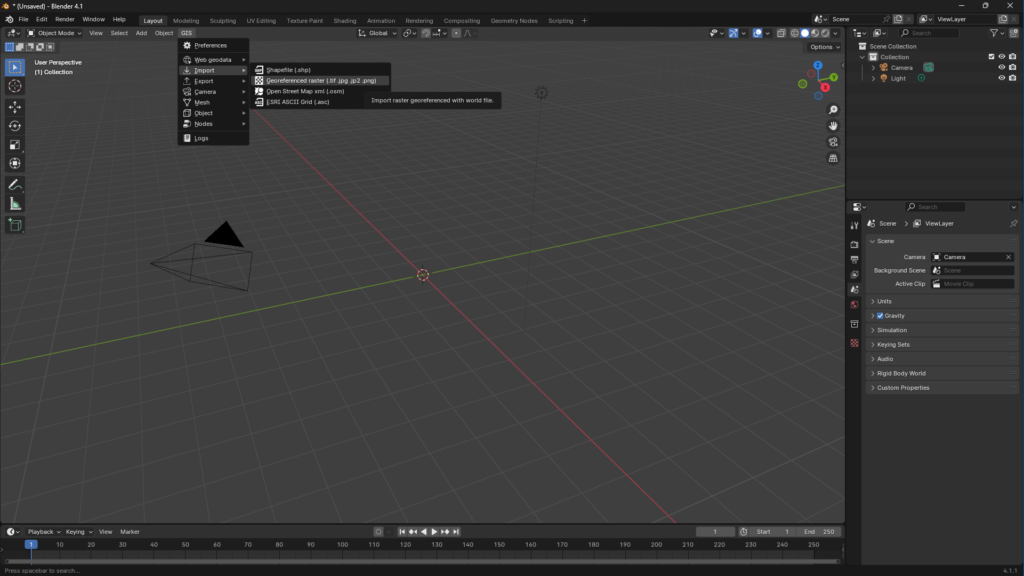Select the Scale tool
This screenshot has height=576, width=1024.
15,145
